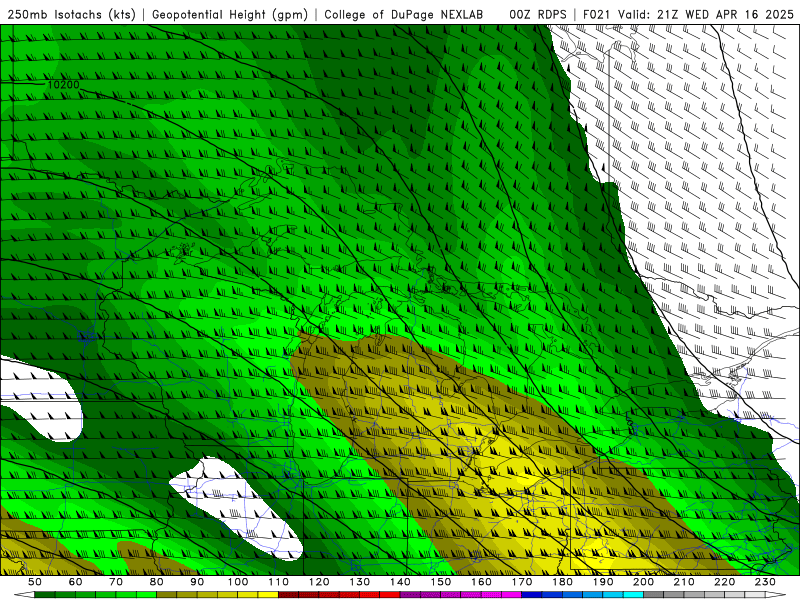Click the '230' legend value
The width and height of the screenshot is (800, 600).
point(765,582)
